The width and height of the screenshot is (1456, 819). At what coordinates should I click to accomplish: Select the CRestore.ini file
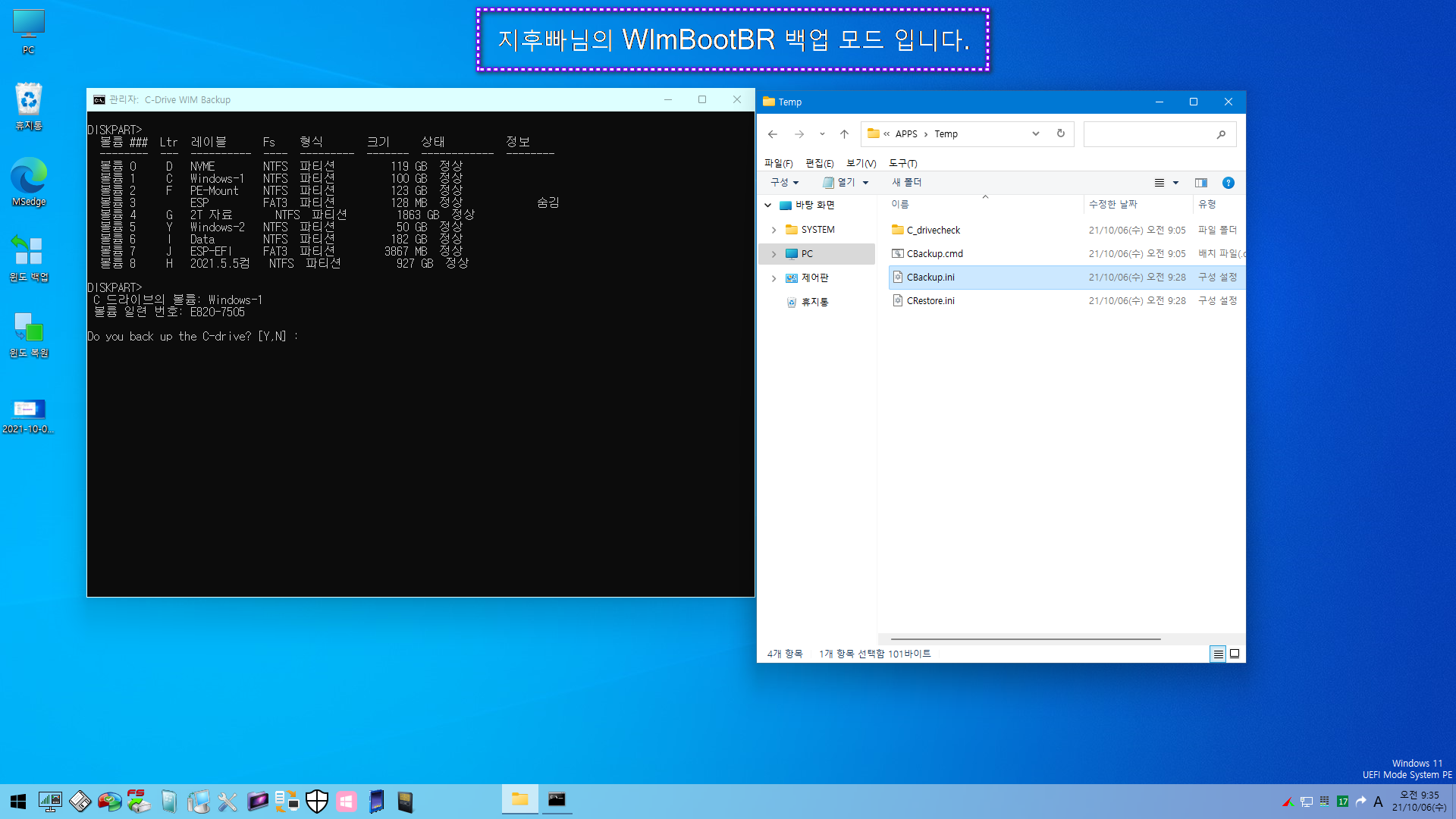[930, 300]
